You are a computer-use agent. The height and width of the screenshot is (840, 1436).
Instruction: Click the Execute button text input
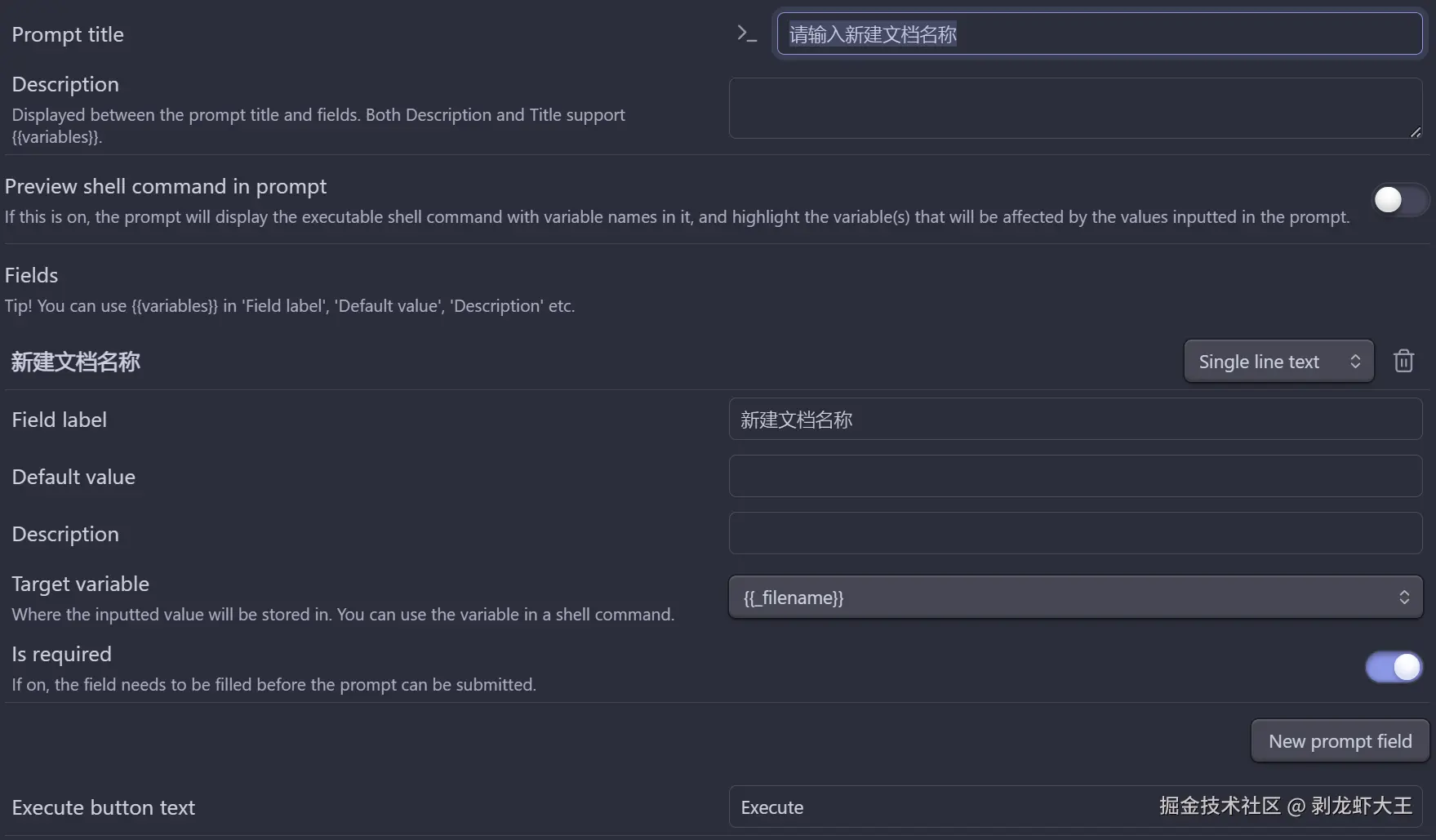[x=939, y=807]
